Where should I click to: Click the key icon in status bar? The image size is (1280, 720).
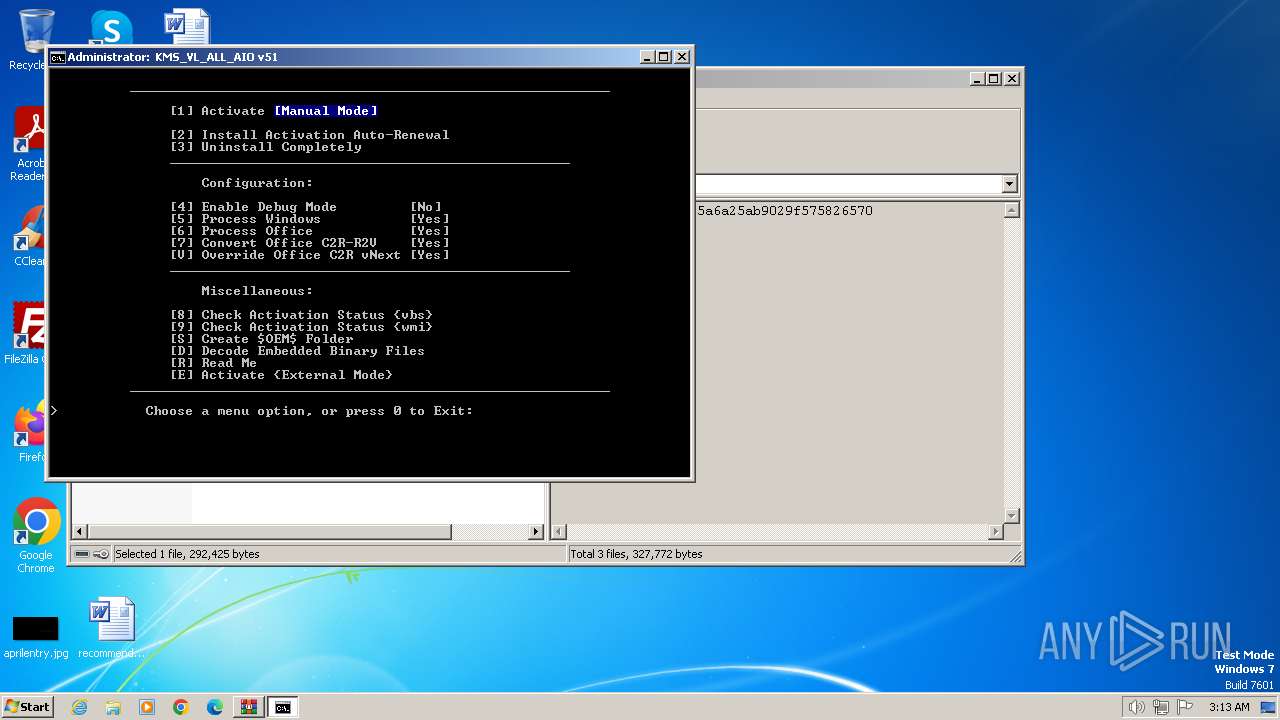click(101, 554)
